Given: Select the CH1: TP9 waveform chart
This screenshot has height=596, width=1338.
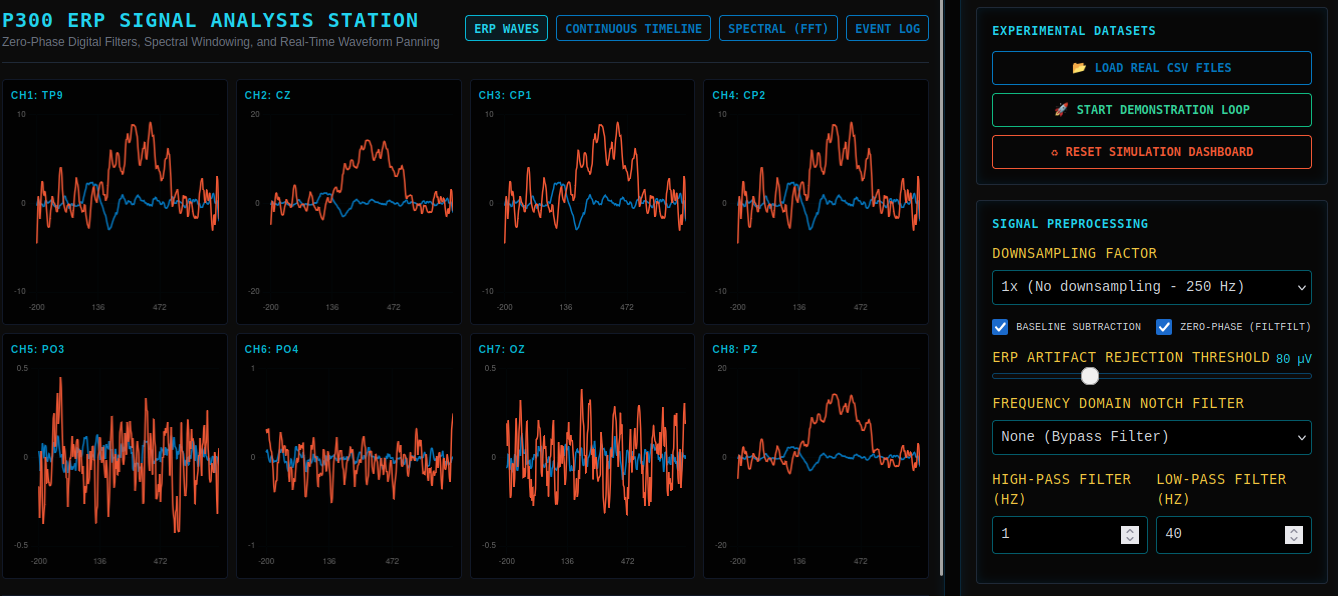Looking at the screenshot, I should 115,202.
